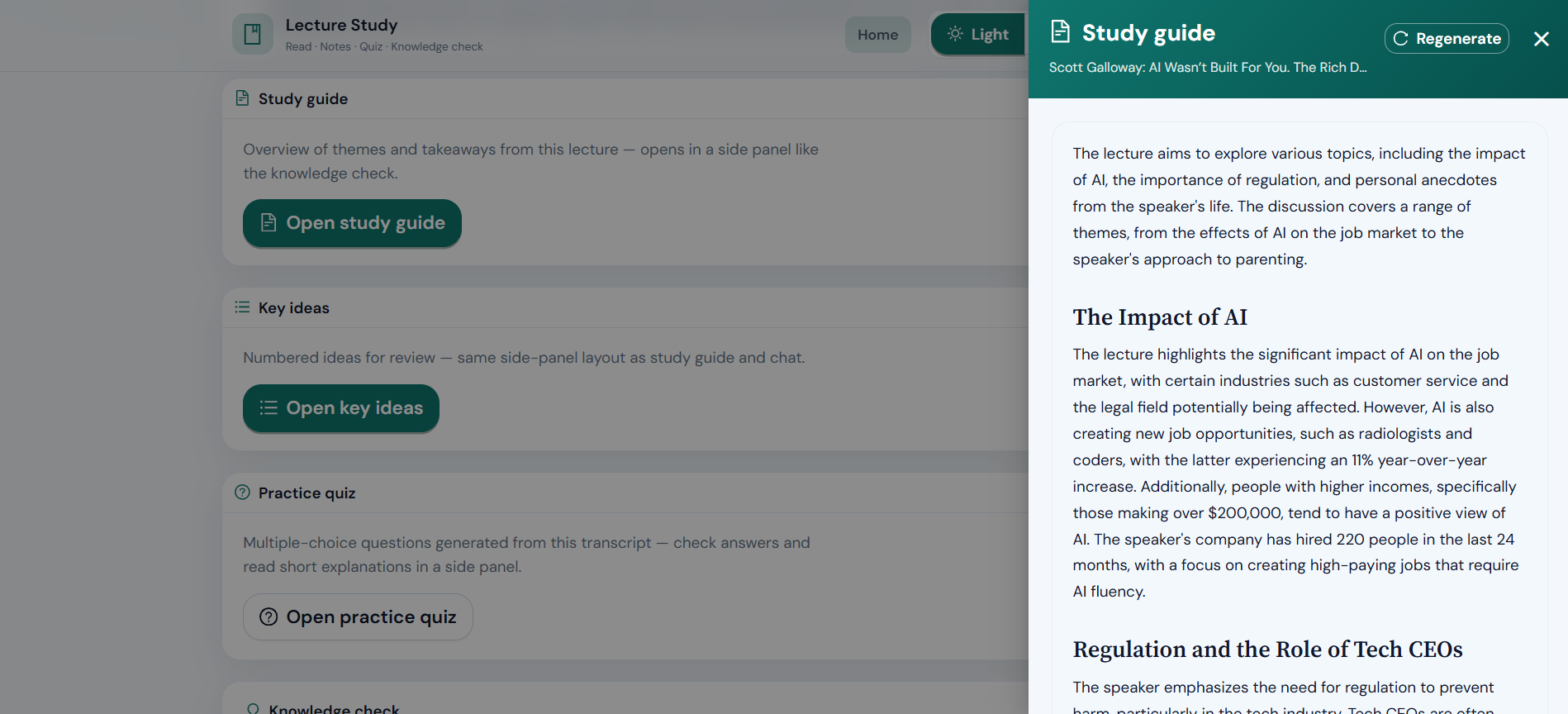
Task: Click the intro paragraph starting 'The lecture aims'
Action: (1299, 207)
